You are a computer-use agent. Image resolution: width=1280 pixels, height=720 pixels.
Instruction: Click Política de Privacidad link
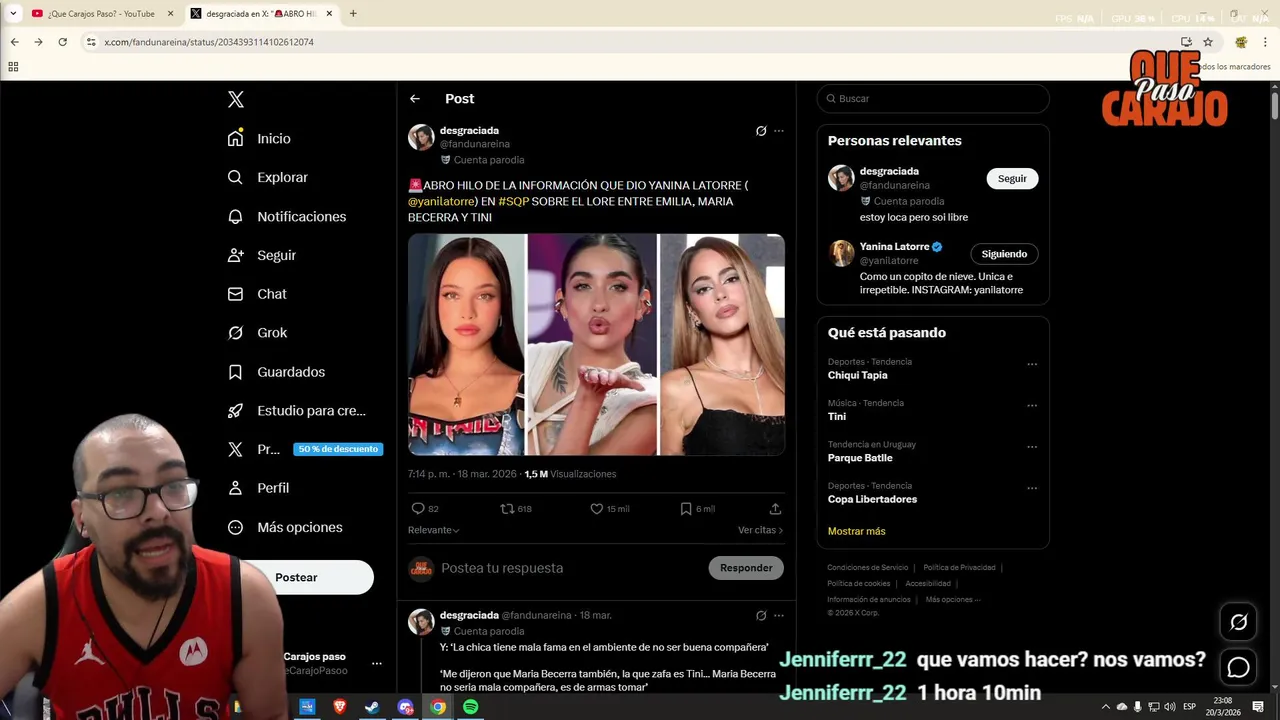[x=959, y=568]
